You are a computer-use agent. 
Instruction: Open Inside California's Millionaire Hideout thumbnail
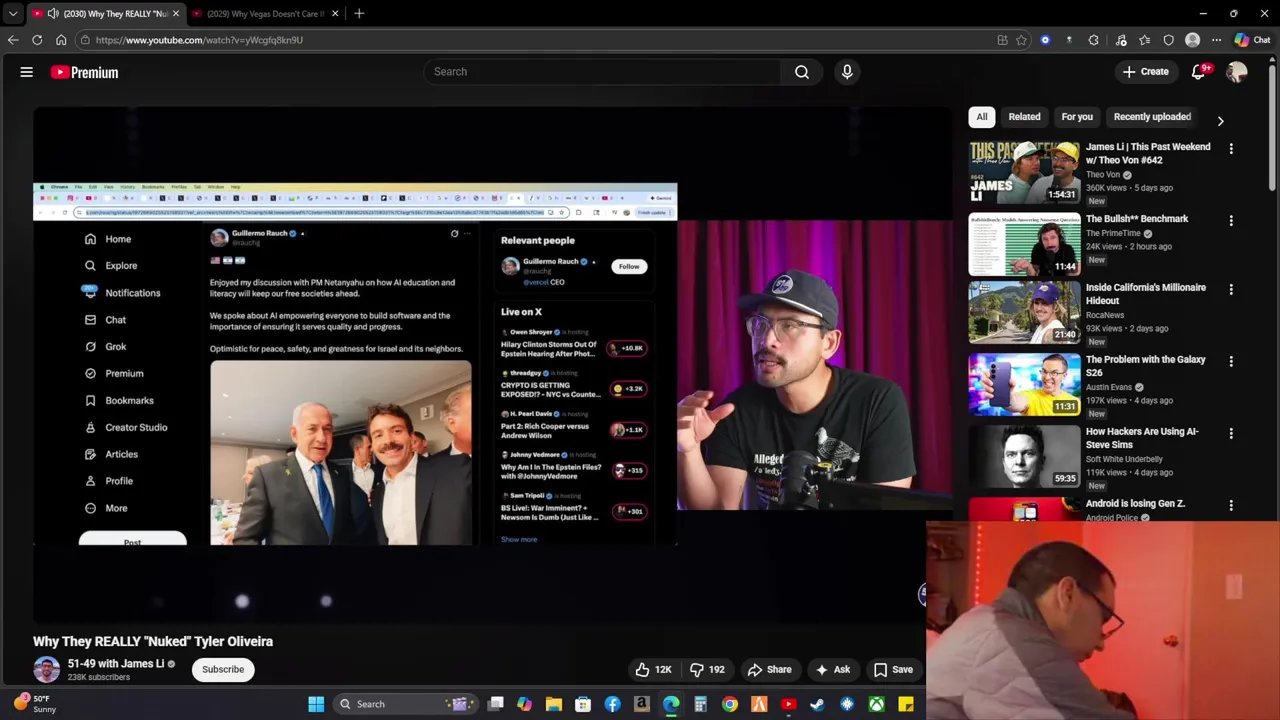[1024, 312]
